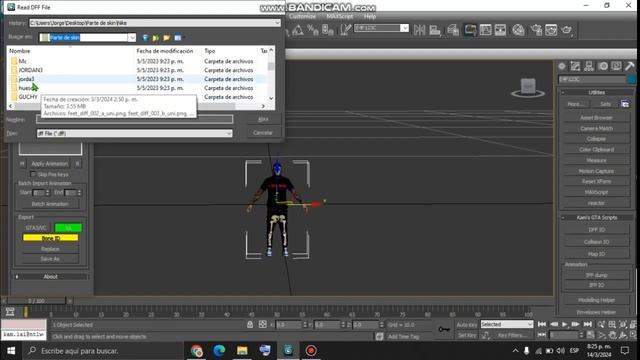Toggle the Auto Key button
This screenshot has width=640, height=360.
(x=467, y=324)
